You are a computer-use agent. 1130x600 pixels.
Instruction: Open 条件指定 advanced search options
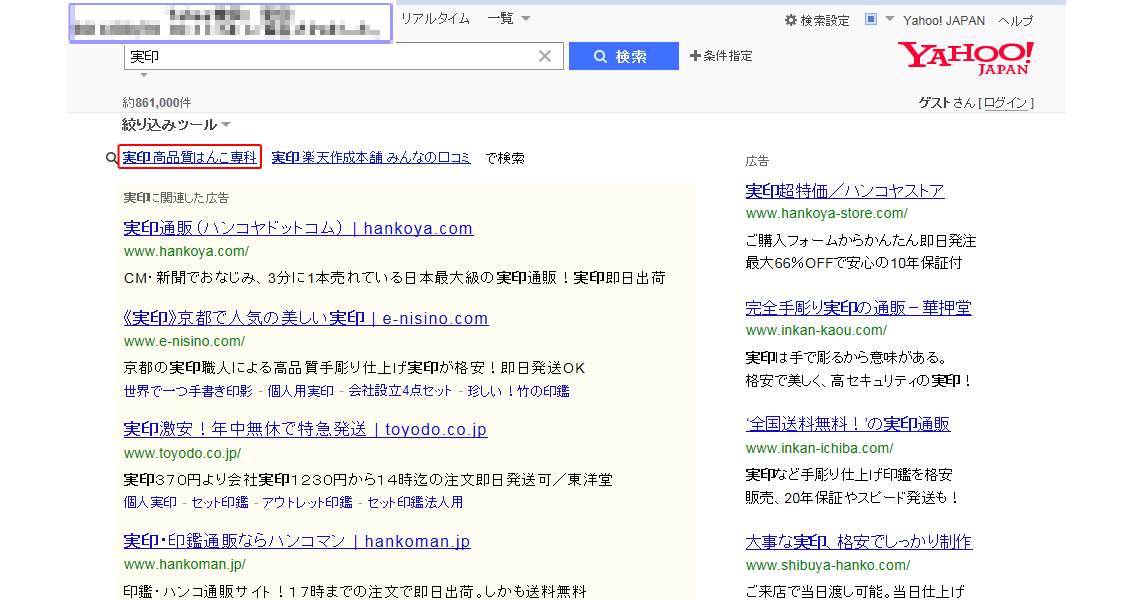[x=721, y=55]
